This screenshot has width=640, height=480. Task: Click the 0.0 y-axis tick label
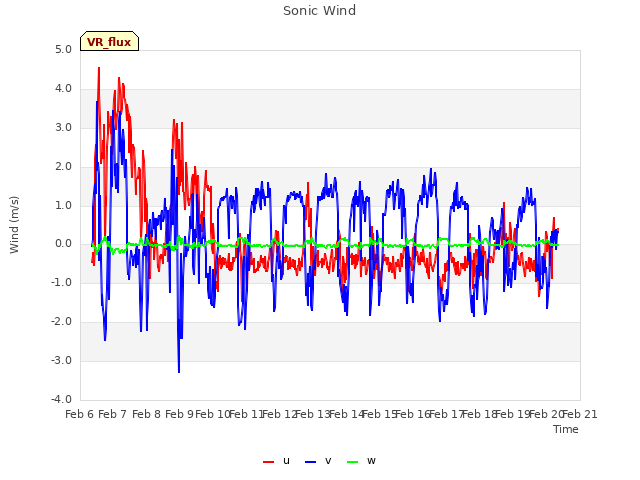pyautogui.click(x=63, y=244)
